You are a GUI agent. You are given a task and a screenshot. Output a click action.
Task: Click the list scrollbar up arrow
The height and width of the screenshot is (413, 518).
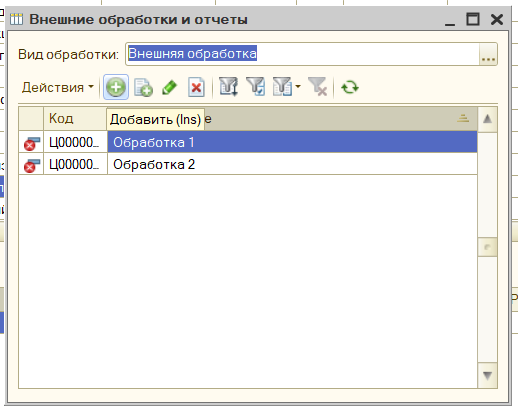[487, 119]
